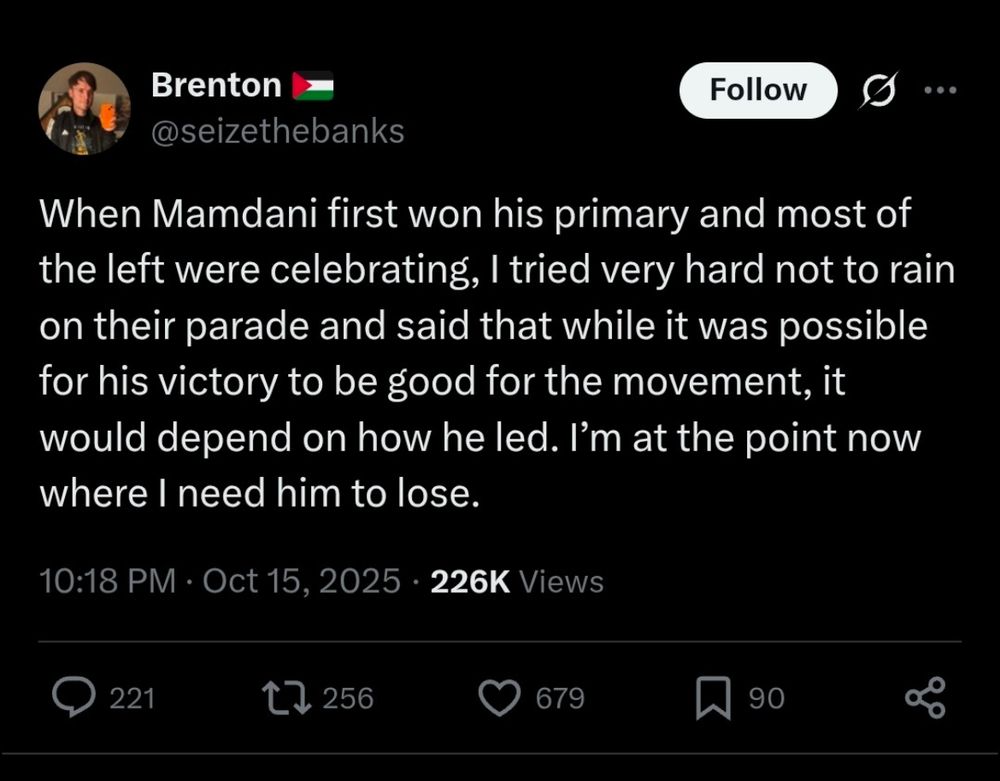Click the Oct 15, 2025 date
This screenshot has width=1000, height=781.
pos(301,581)
